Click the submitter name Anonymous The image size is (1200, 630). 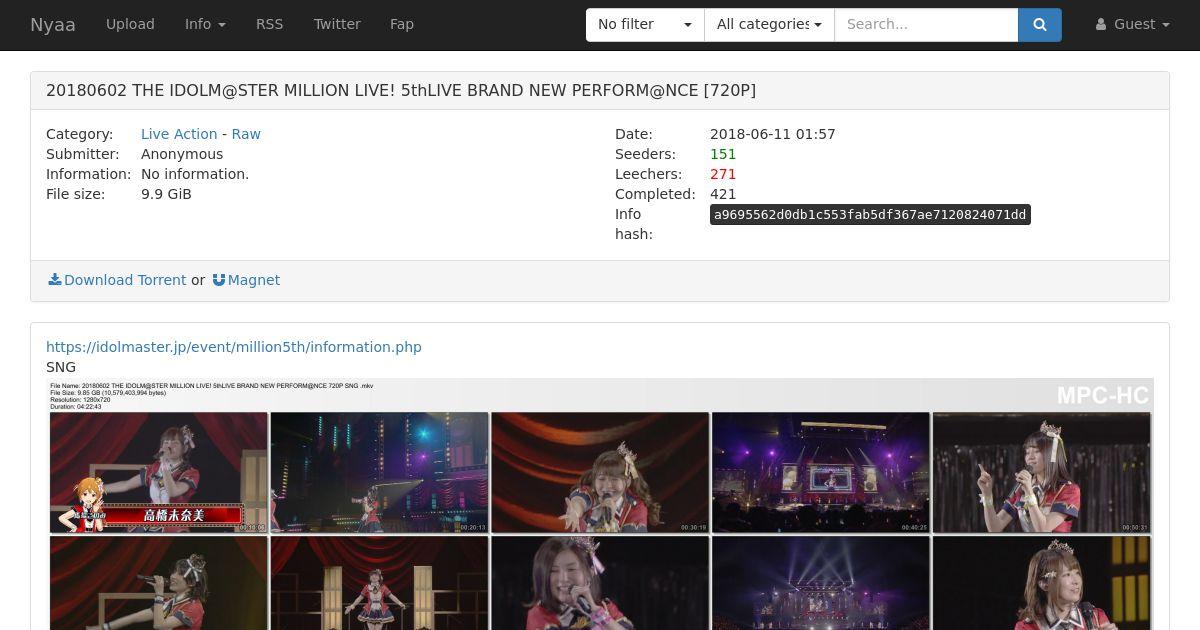coord(182,154)
